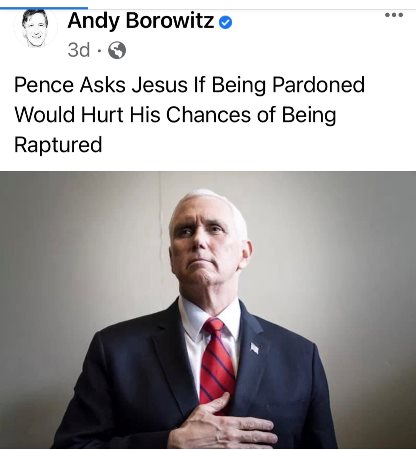
Task: Tap the flag lapel pin in photo
Action: click(254, 348)
